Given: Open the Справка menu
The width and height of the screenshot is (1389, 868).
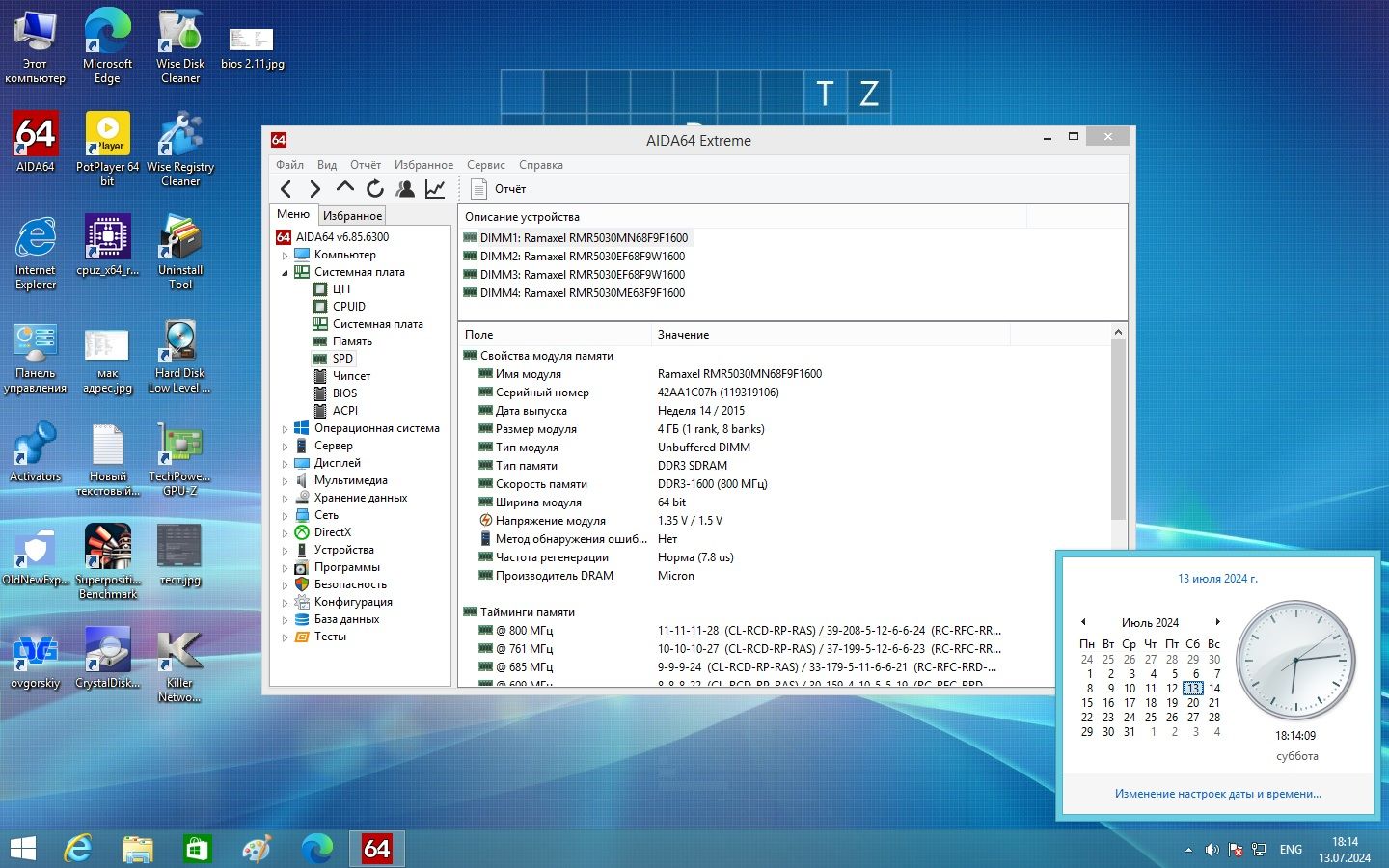Looking at the screenshot, I should pyautogui.click(x=541, y=165).
